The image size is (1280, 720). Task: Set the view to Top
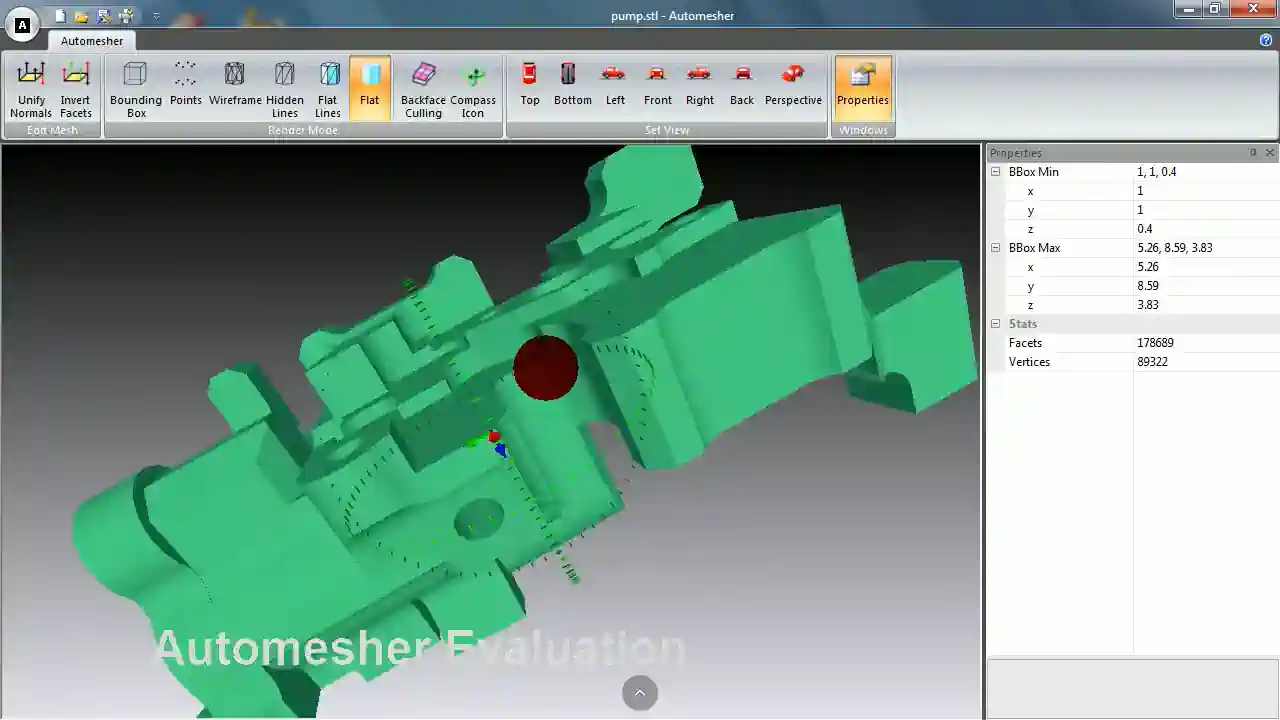point(529,85)
